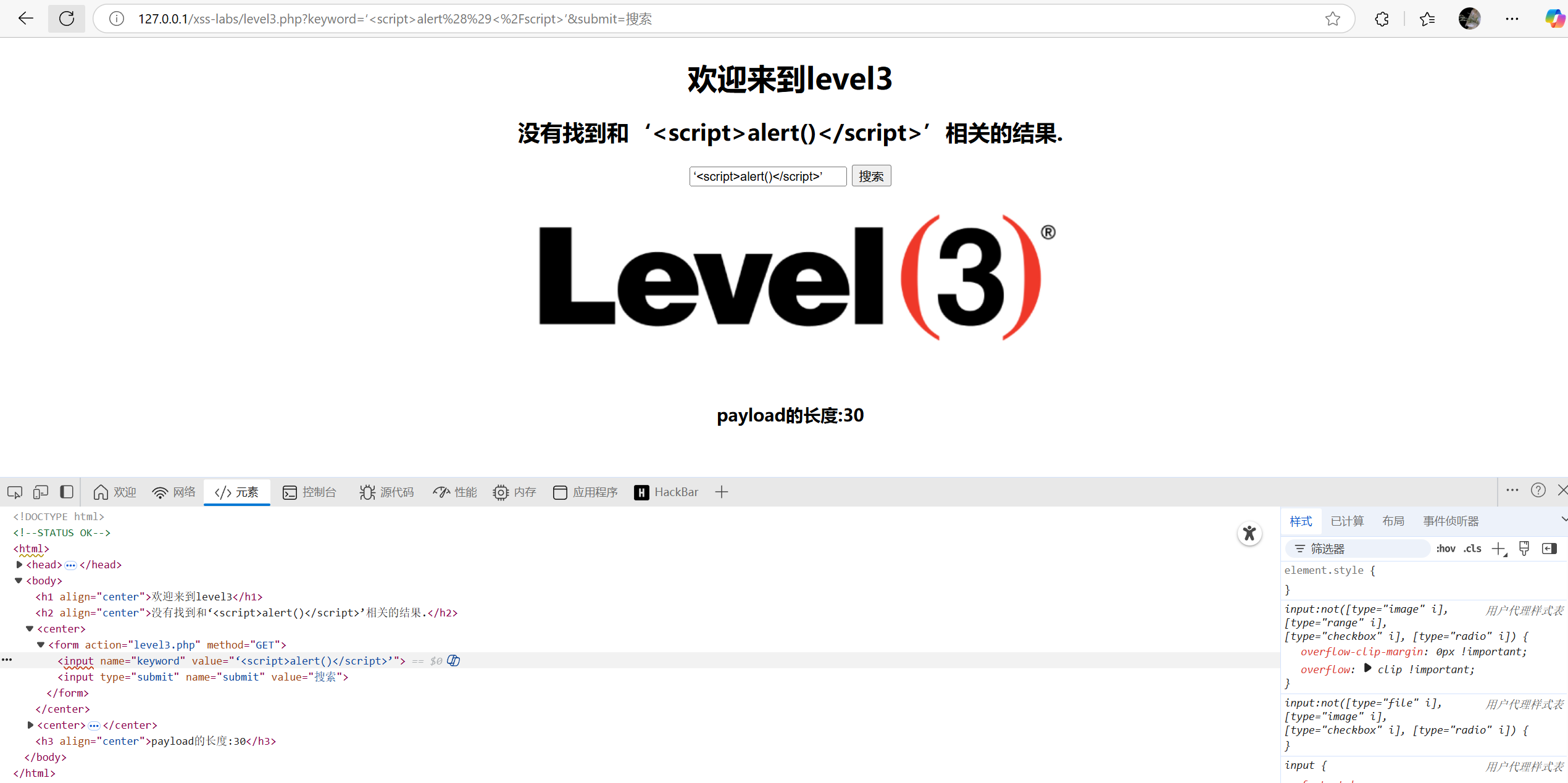Open the customize DevTools ellipsis menu

point(1512,490)
